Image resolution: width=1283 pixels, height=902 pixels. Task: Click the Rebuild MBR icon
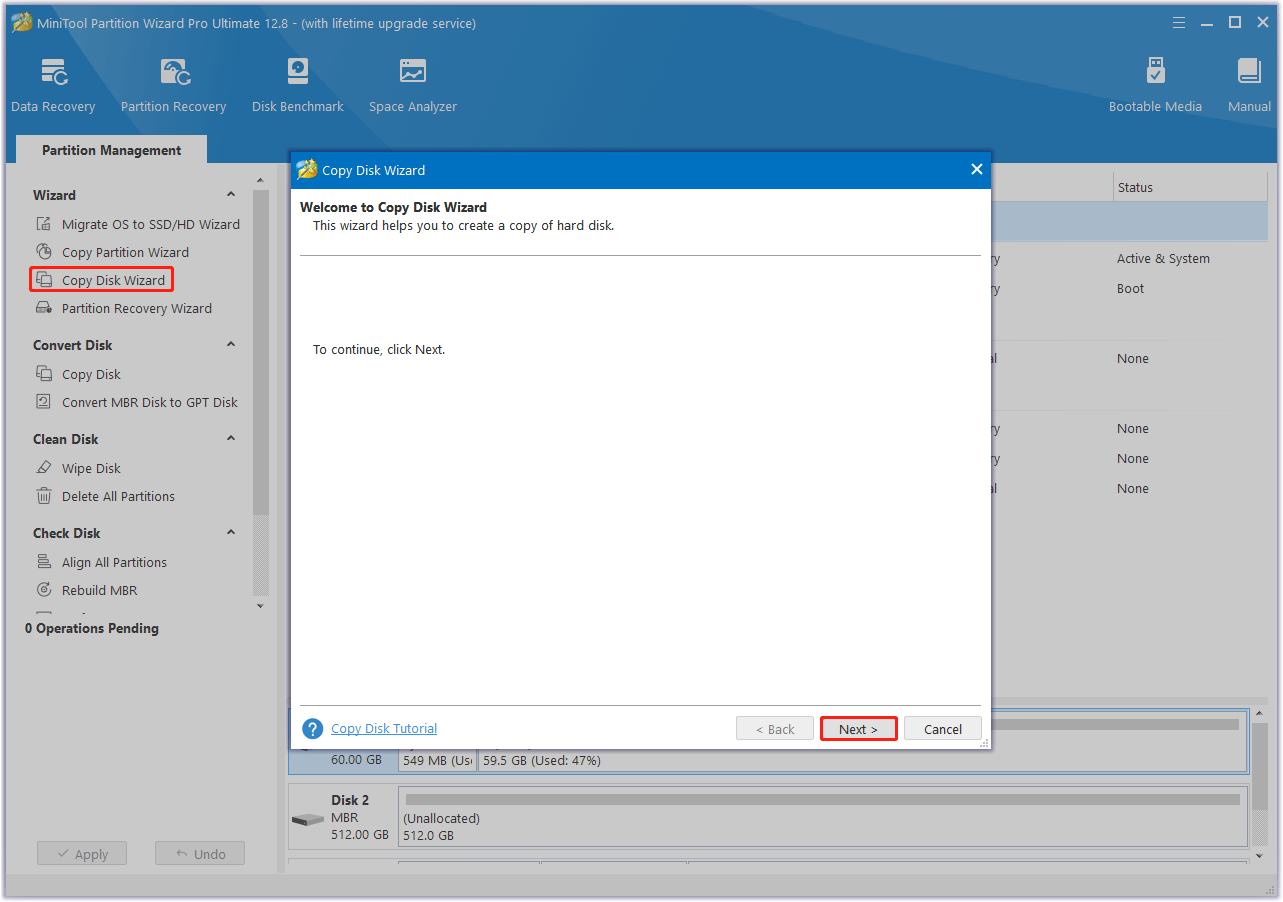44,590
